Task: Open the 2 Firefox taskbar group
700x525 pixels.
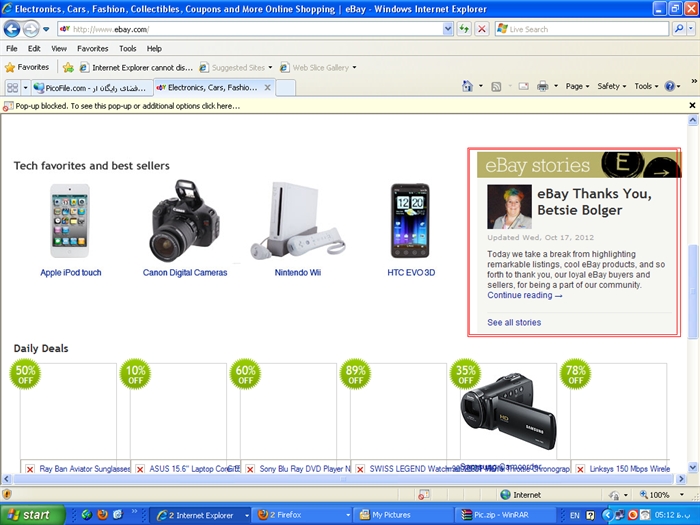Action: pyautogui.click(x=301, y=515)
